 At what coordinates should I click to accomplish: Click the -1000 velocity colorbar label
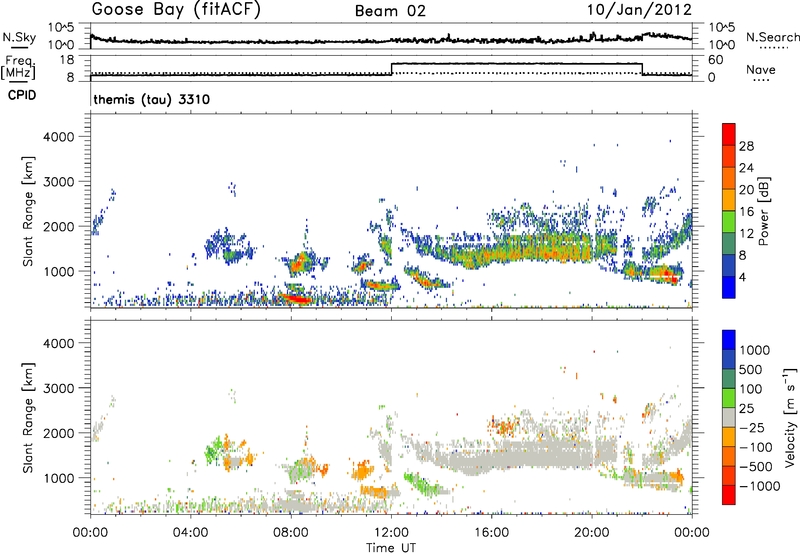click(759, 486)
